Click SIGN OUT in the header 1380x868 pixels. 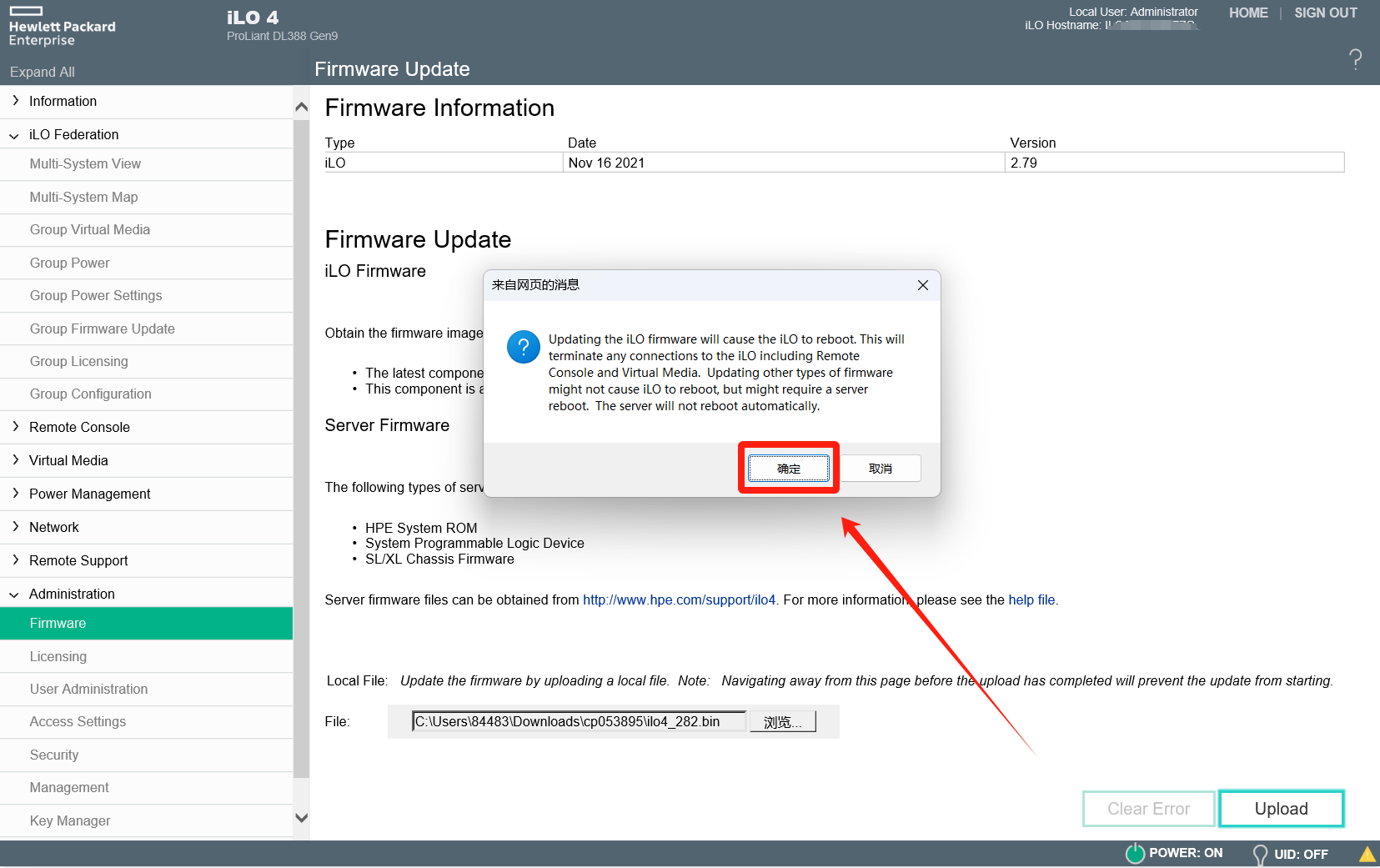click(x=1325, y=13)
